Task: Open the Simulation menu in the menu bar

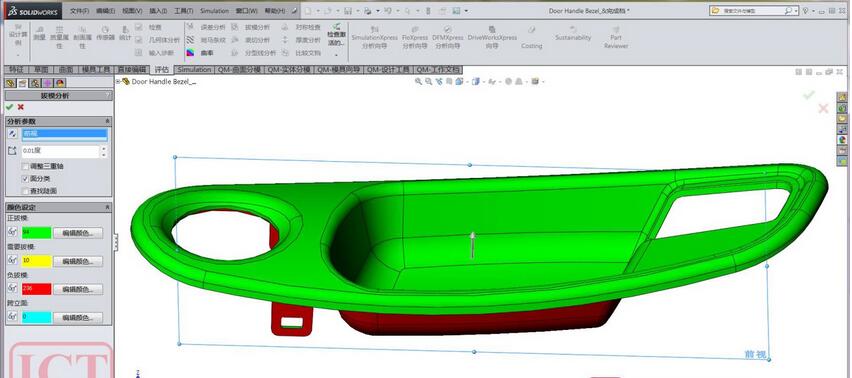Action: click(214, 11)
